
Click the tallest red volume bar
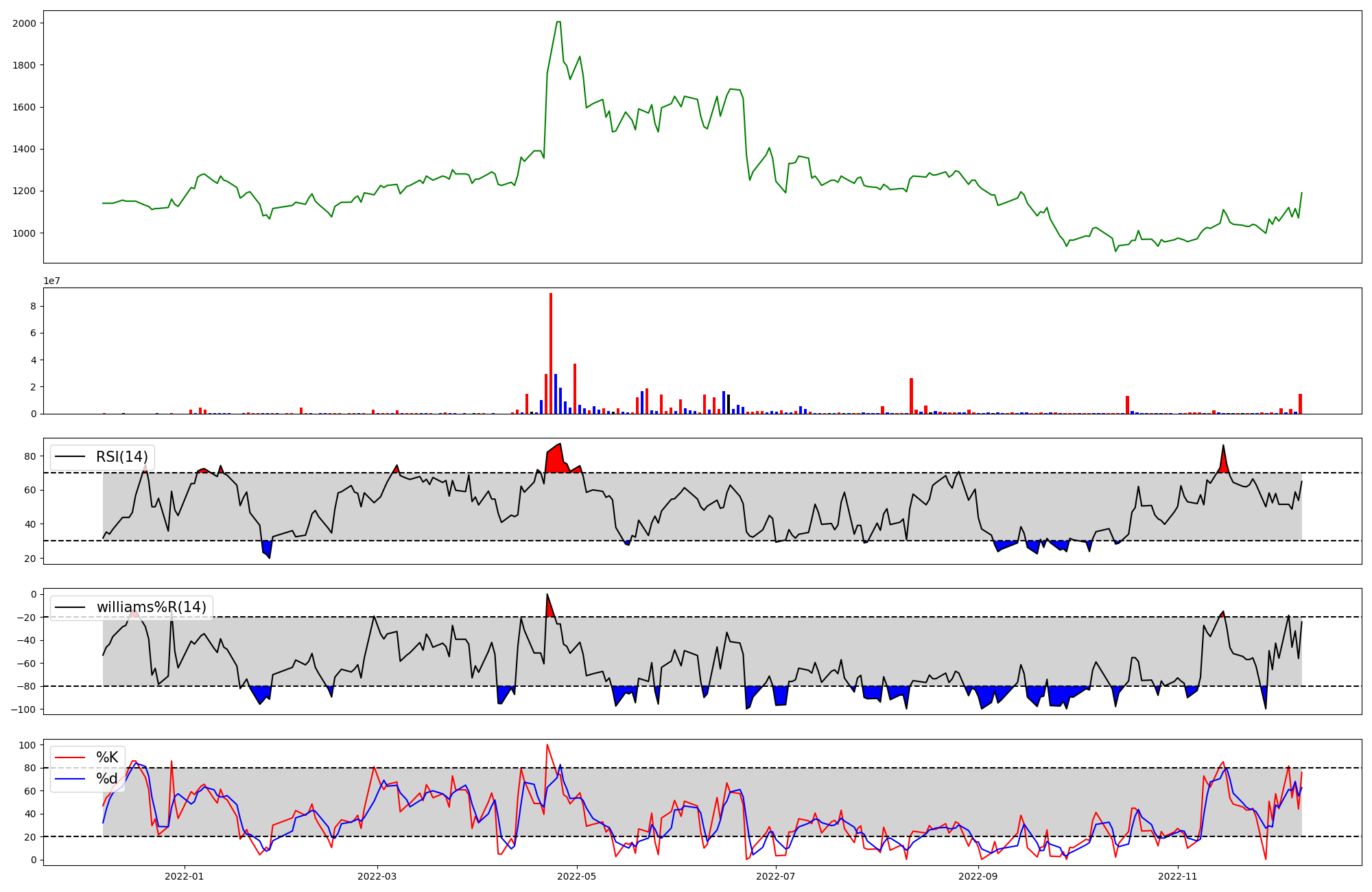[x=551, y=353]
